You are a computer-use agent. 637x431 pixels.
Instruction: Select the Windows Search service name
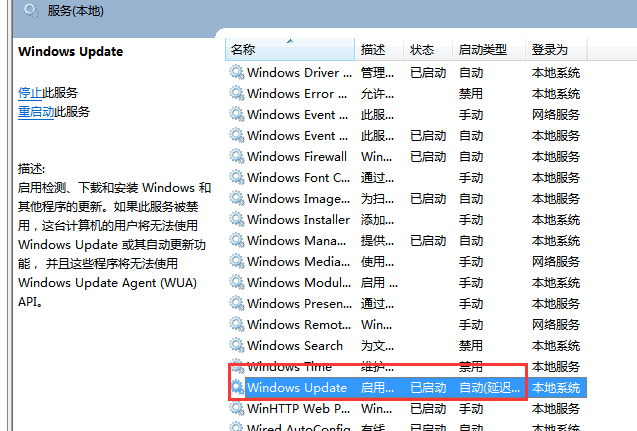[x=295, y=346]
